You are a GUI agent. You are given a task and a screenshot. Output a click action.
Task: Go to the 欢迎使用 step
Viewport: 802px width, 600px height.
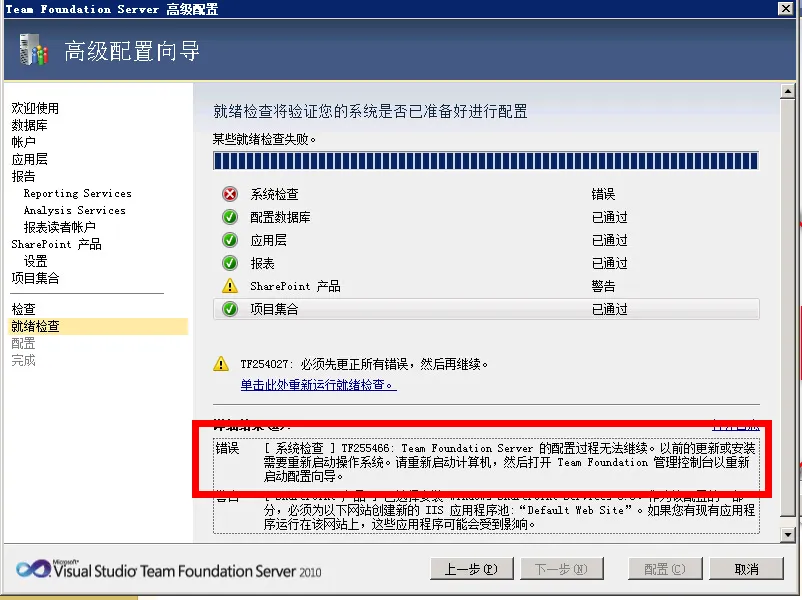(35, 108)
